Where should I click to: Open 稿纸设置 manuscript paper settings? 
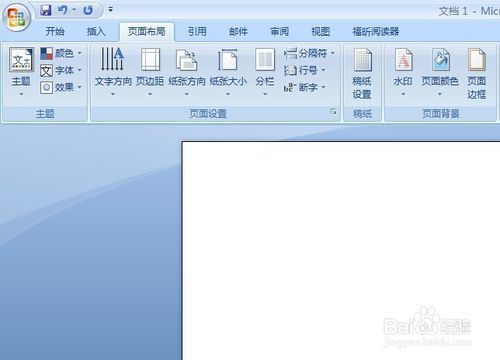[362, 73]
